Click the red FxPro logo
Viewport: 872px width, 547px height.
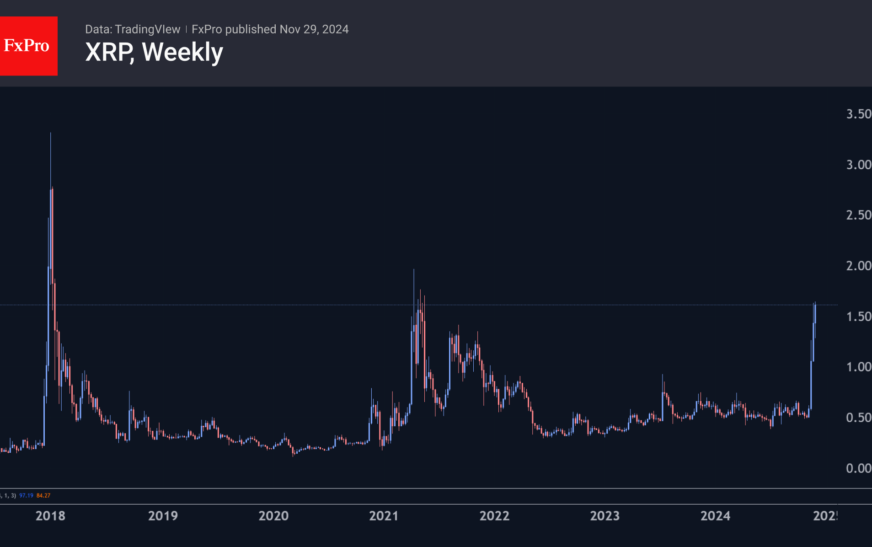(28, 46)
